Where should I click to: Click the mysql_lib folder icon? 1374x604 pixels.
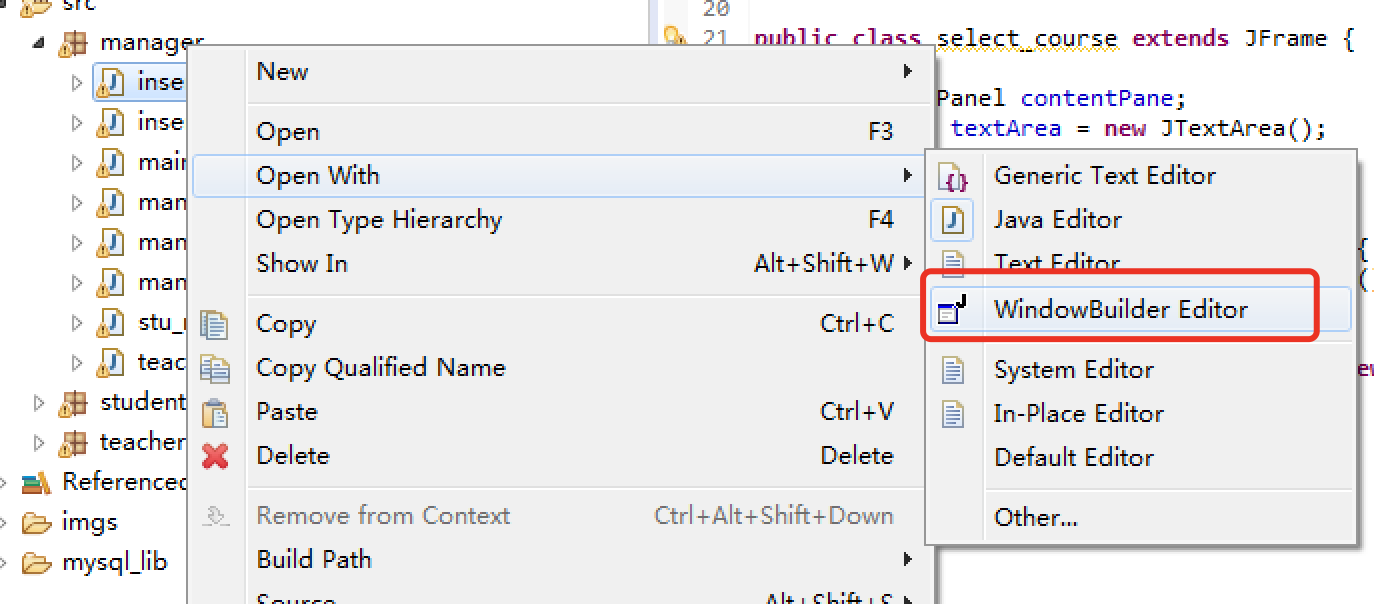[x=36, y=563]
